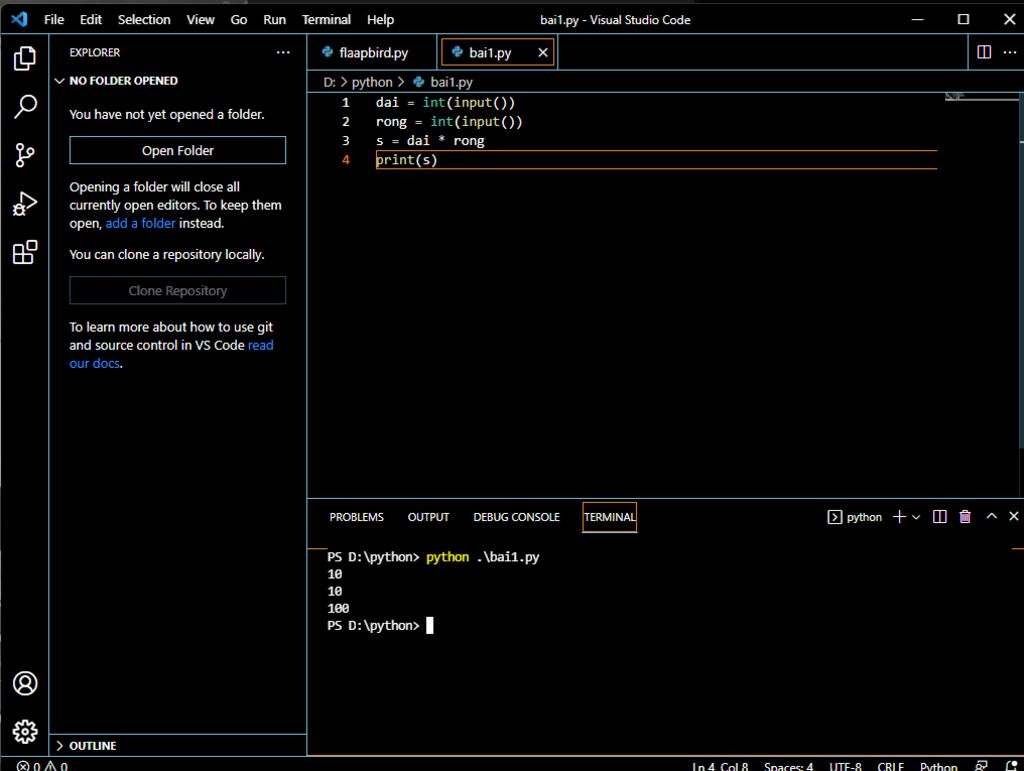Click the python terminal shell indicator
This screenshot has width=1024, height=771.
[x=855, y=517]
